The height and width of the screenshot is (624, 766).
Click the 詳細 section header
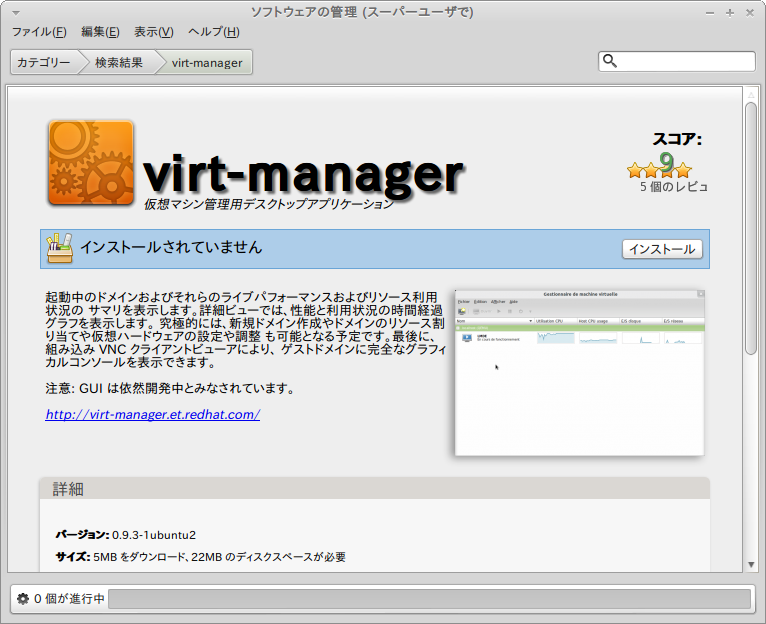[x=374, y=488]
